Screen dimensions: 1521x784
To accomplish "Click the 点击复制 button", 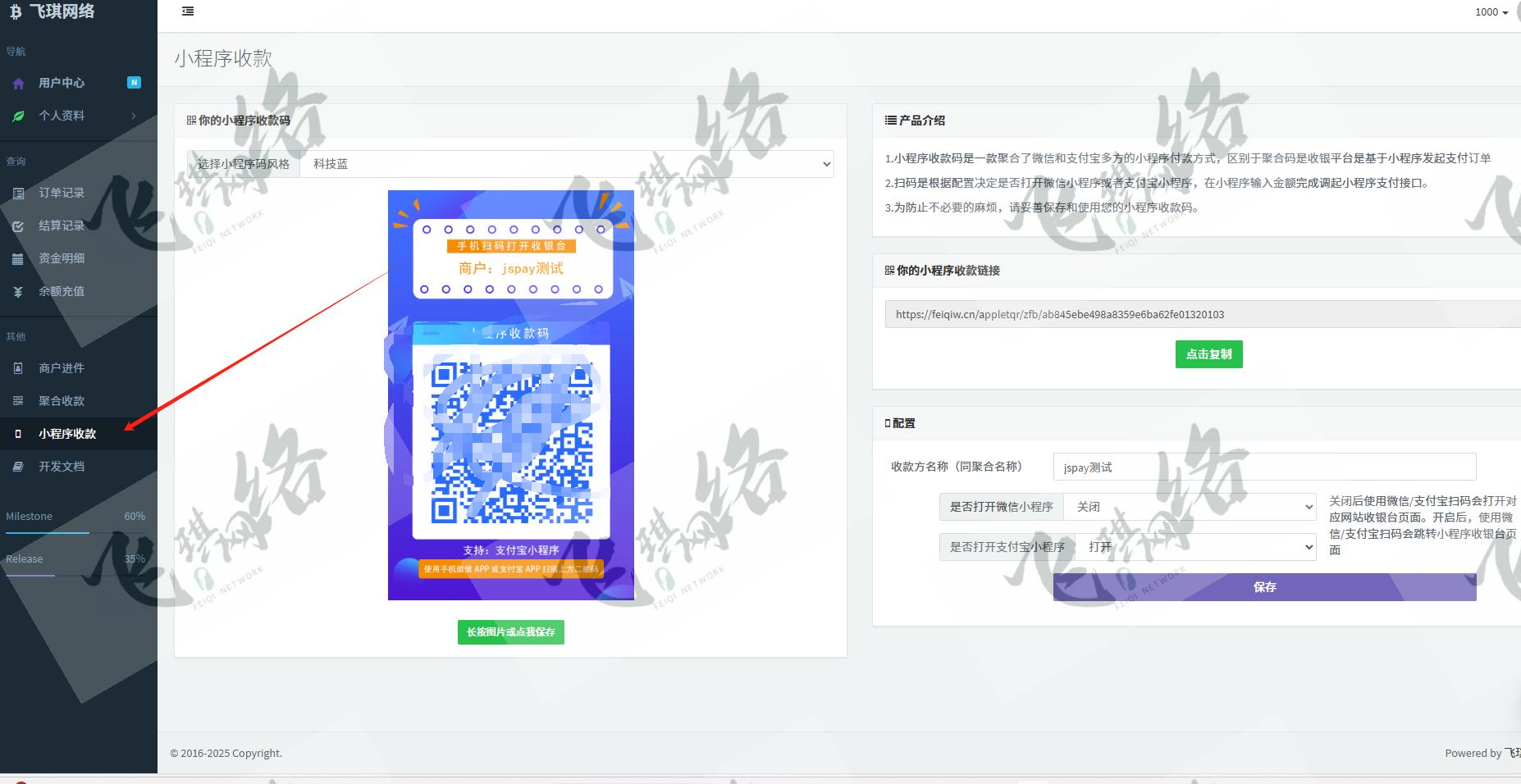I will (x=1208, y=354).
